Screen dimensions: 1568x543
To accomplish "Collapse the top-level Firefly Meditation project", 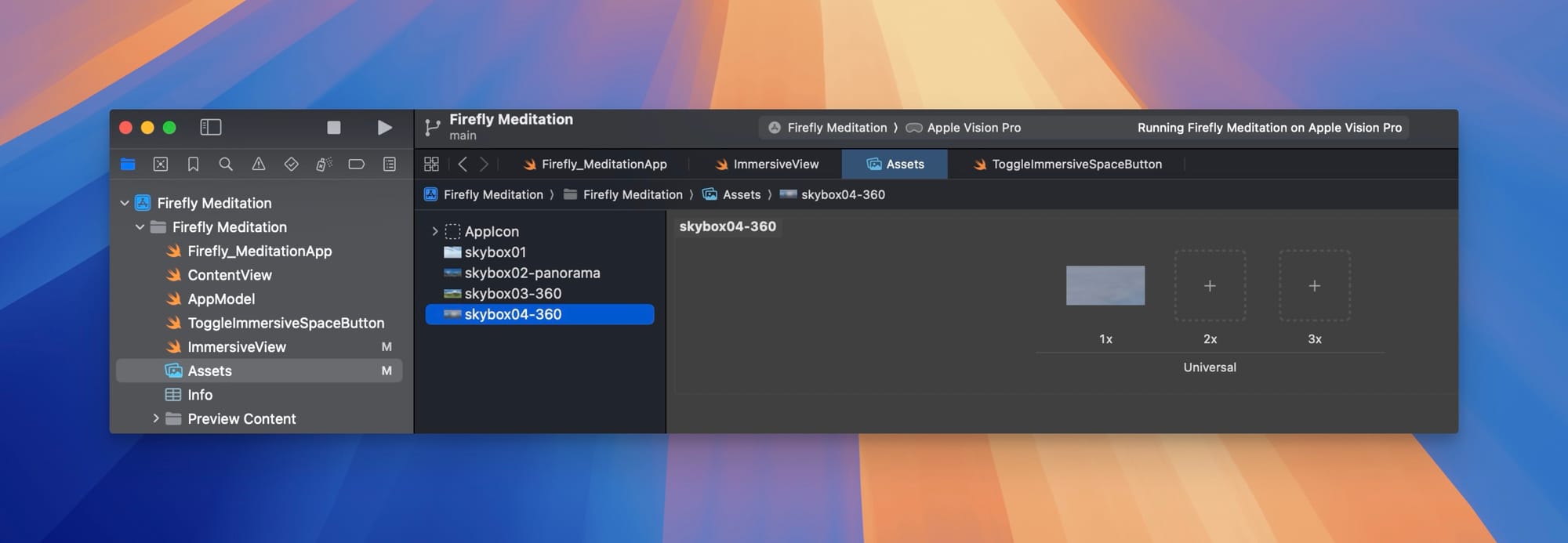I will point(125,203).
